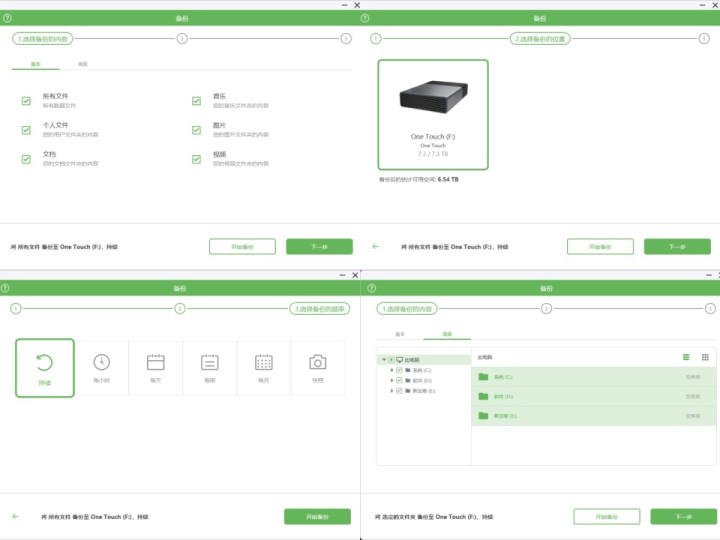This screenshot has width=720, height=540.
Task: Select the 每周 weekly schedule icon
Action: tap(209, 363)
